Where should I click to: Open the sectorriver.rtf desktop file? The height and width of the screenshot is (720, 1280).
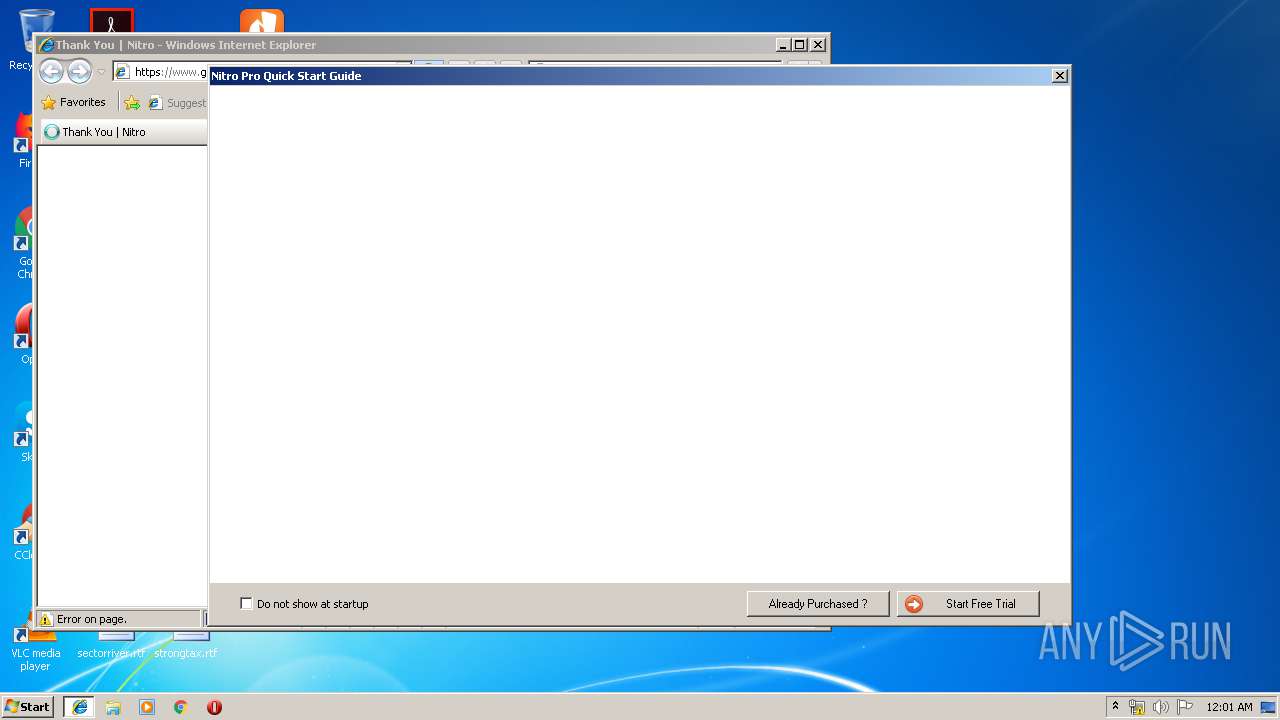(111, 646)
